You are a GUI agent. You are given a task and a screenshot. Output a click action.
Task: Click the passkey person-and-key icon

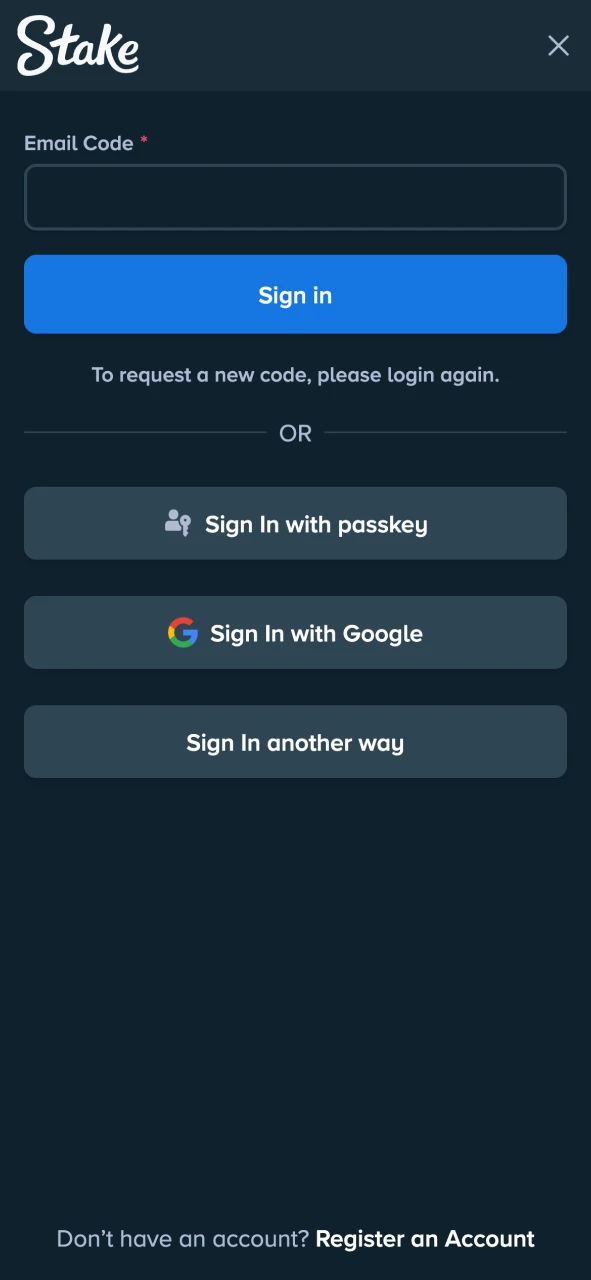(x=177, y=523)
